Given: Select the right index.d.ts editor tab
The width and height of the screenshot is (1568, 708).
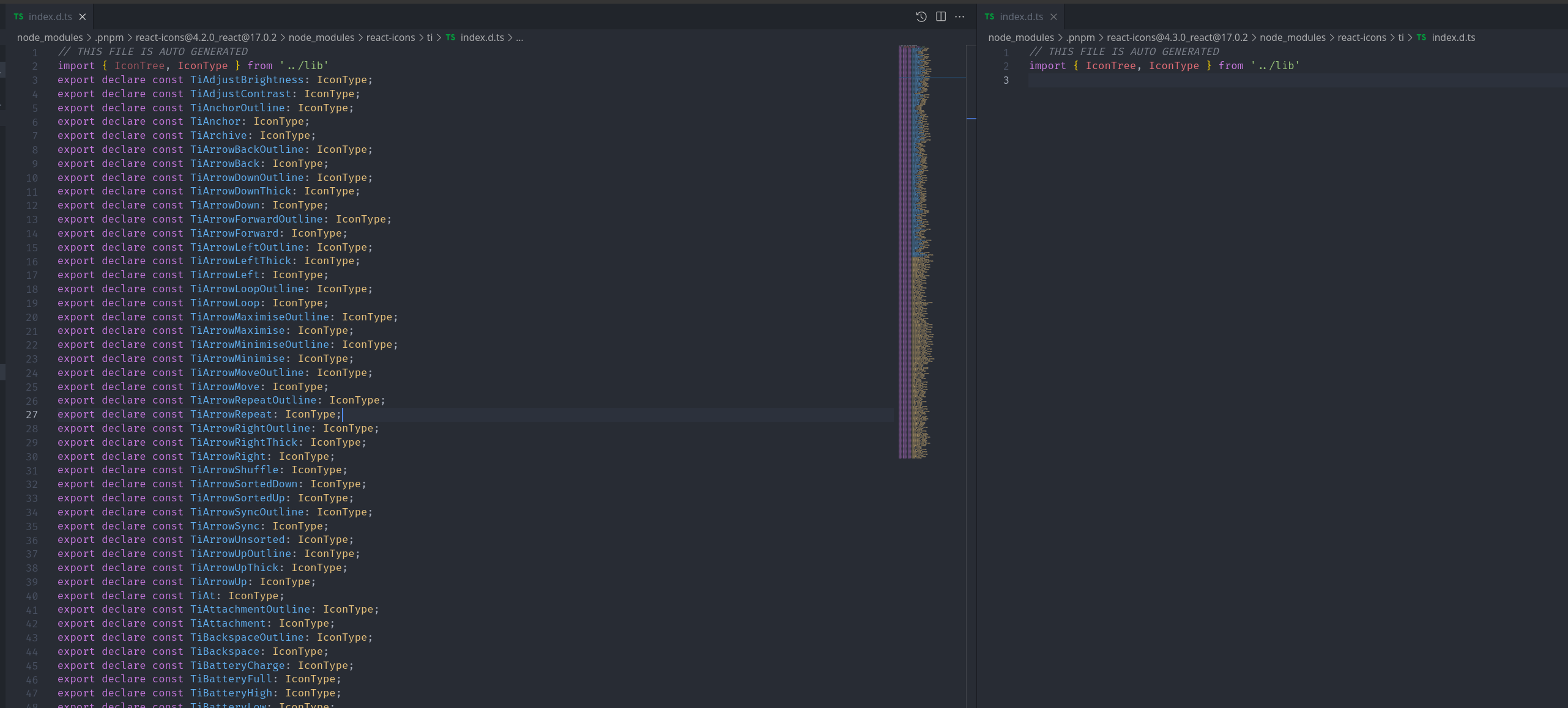Looking at the screenshot, I should [x=1020, y=17].
